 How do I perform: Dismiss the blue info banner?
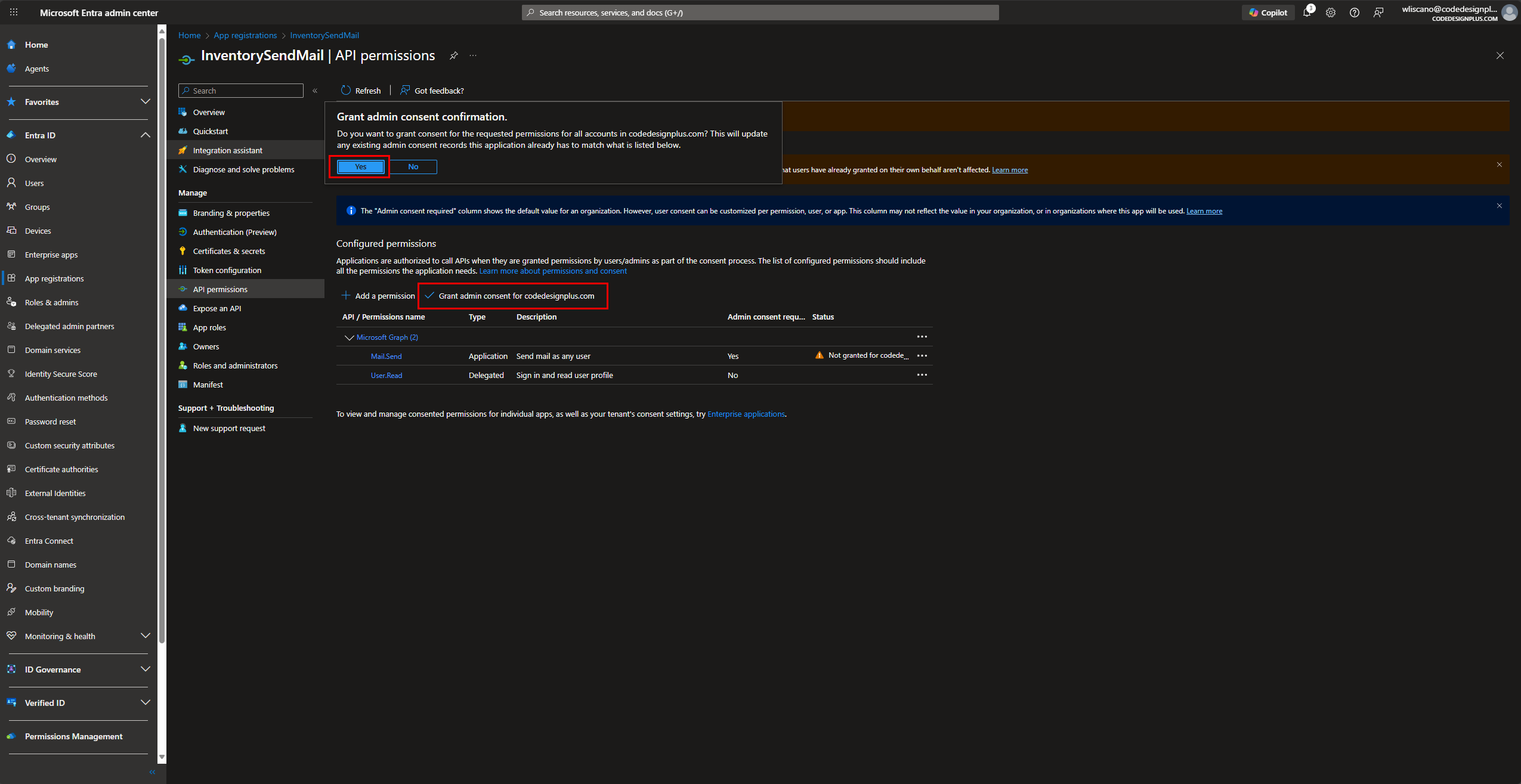tap(1499, 206)
